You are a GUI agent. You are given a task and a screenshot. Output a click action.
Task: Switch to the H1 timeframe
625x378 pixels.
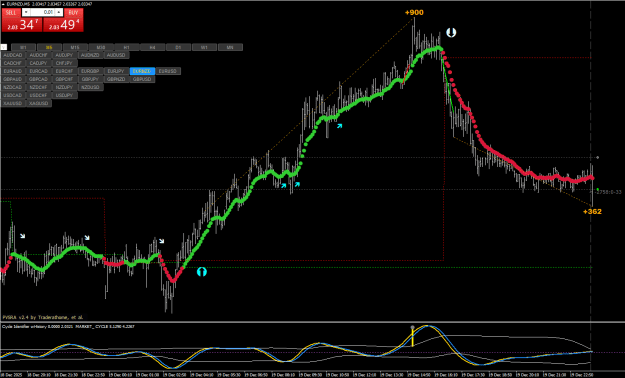click(x=127, y=47)
